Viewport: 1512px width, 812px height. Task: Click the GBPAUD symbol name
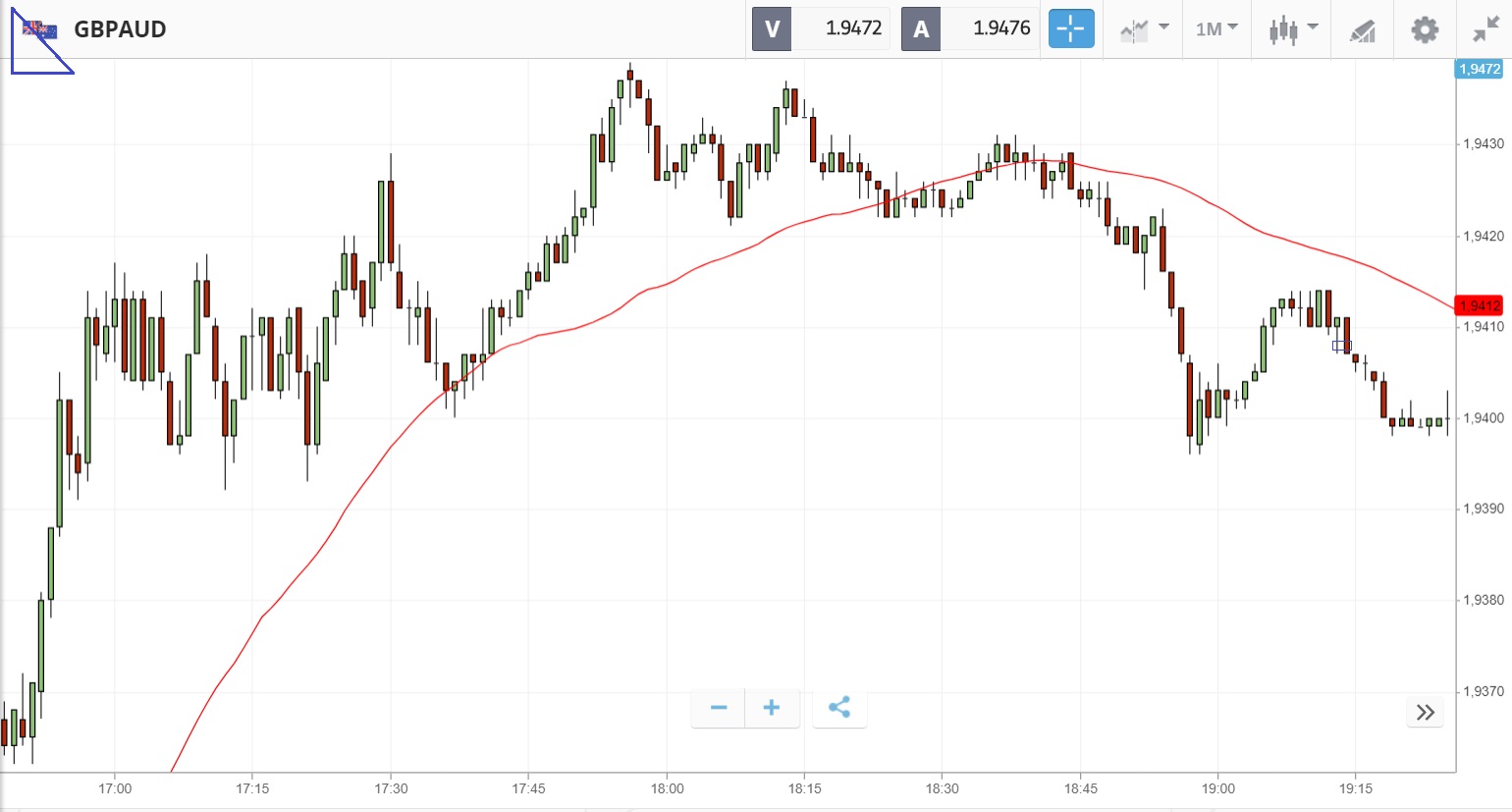pyautogui.click(x=120, y=29)
